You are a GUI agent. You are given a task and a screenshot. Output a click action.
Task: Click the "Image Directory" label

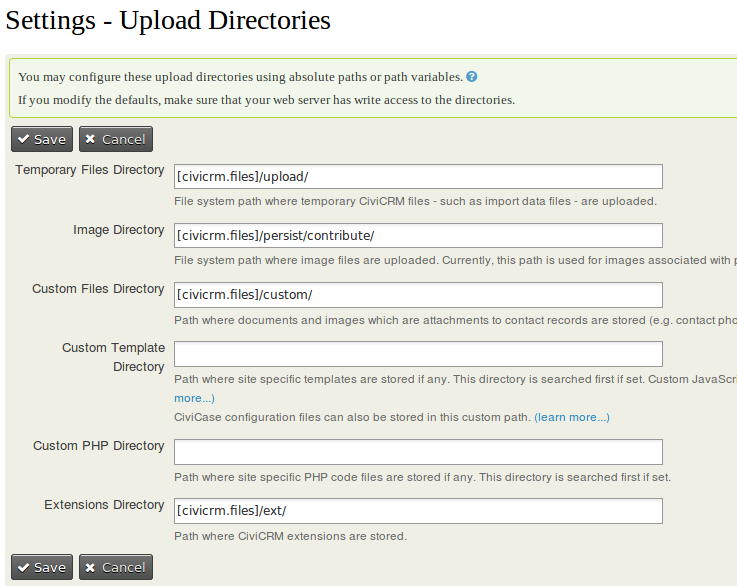tap(118, 230)
